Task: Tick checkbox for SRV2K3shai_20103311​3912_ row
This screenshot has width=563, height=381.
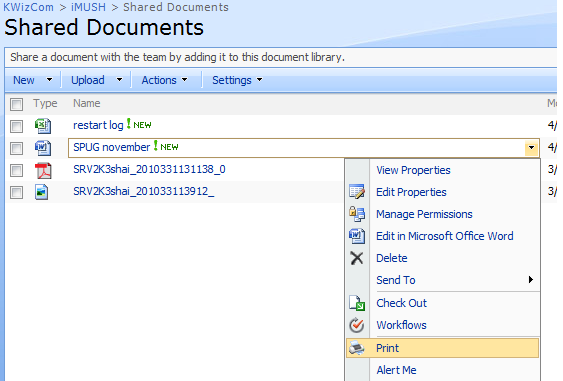Action: [x=17, y=192]
